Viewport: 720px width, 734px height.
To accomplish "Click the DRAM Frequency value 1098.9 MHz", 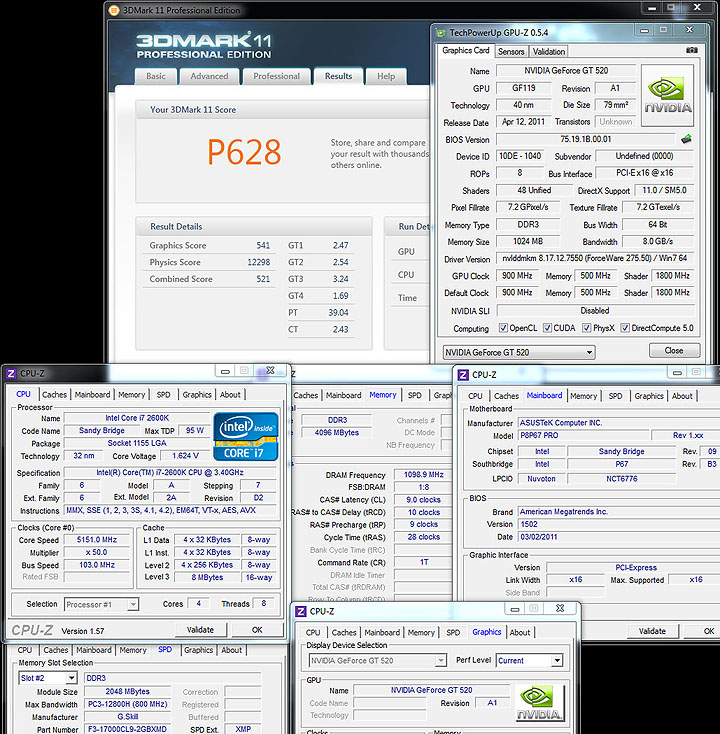I will [x=424, y=475].
